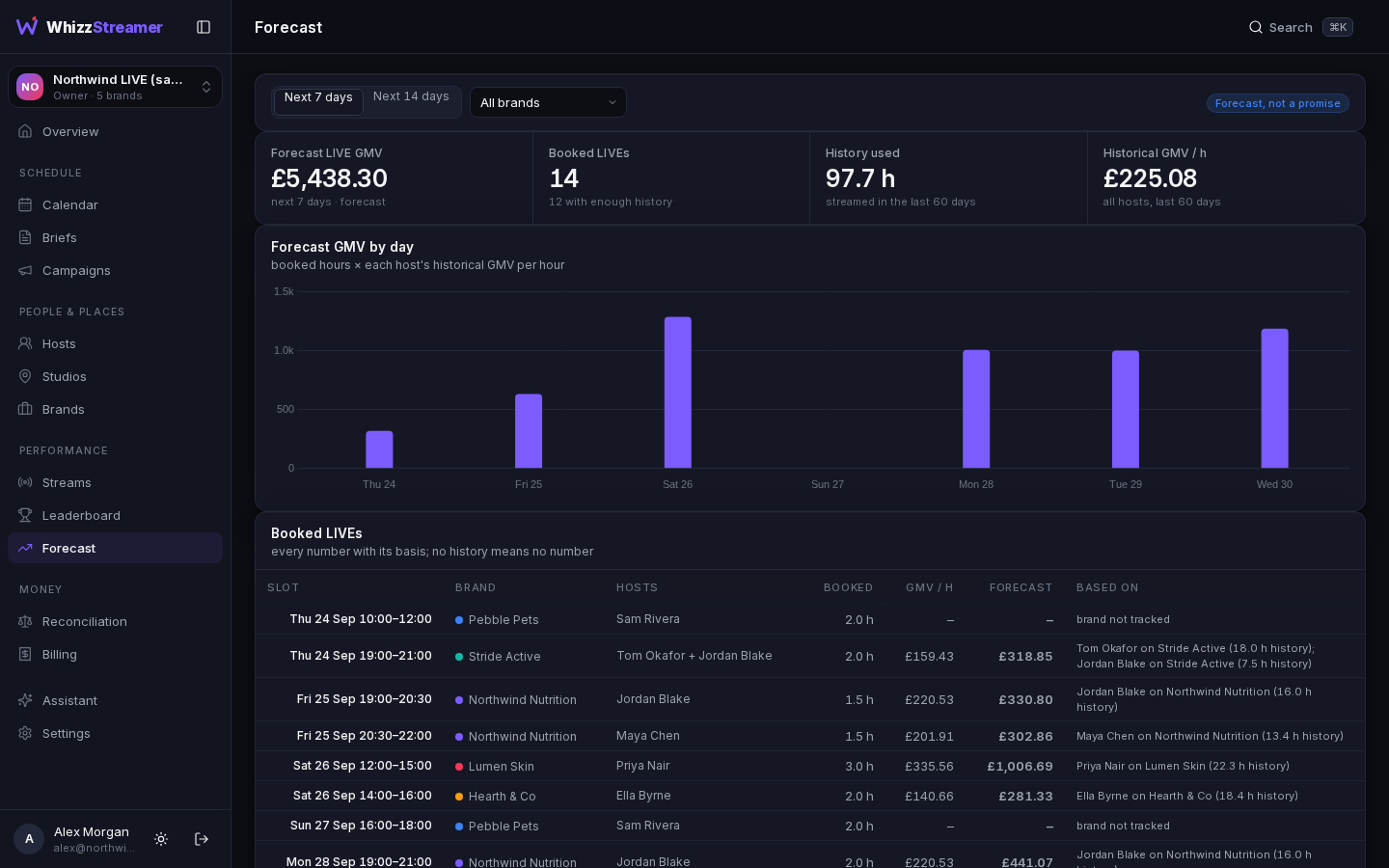
Task: Click the search magnifier icon
Action: [1256, 27]
